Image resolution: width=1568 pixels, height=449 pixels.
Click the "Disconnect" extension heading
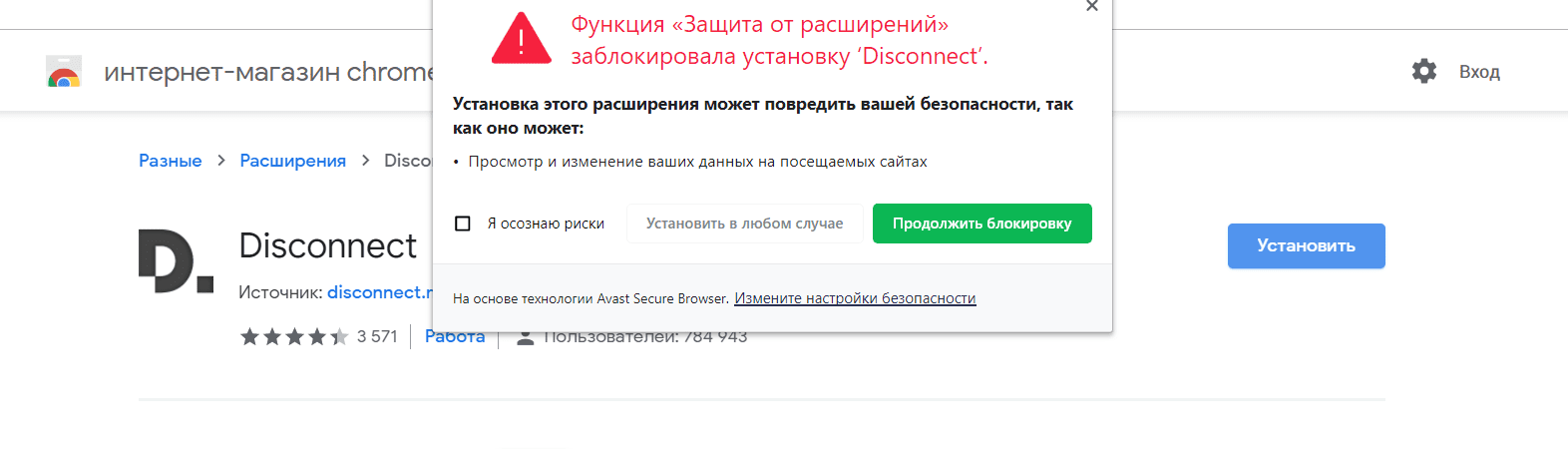pos(327,245)
